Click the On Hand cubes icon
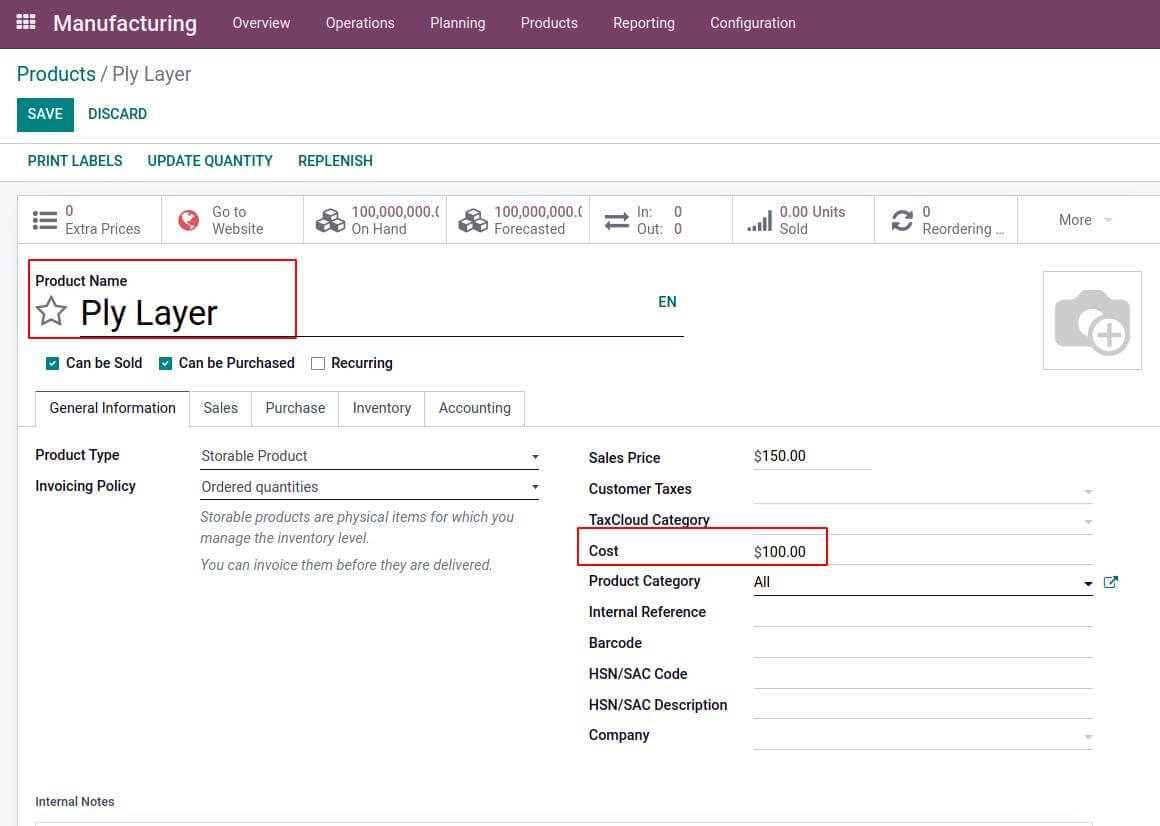Screen dimensions: 1160x826 pos(330,220)
